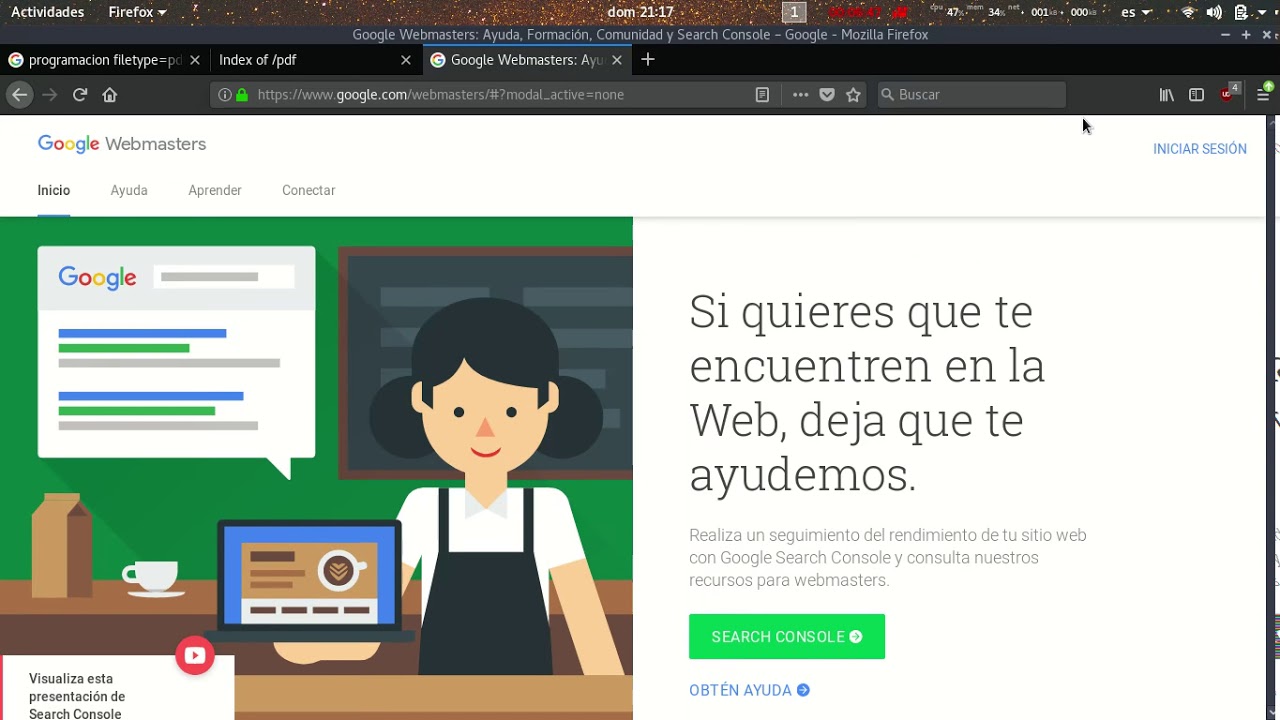Viewport: 1280px width, 720px height.
Task: Close the Google Webmasters tab
Action: click(x=617, y=60)
